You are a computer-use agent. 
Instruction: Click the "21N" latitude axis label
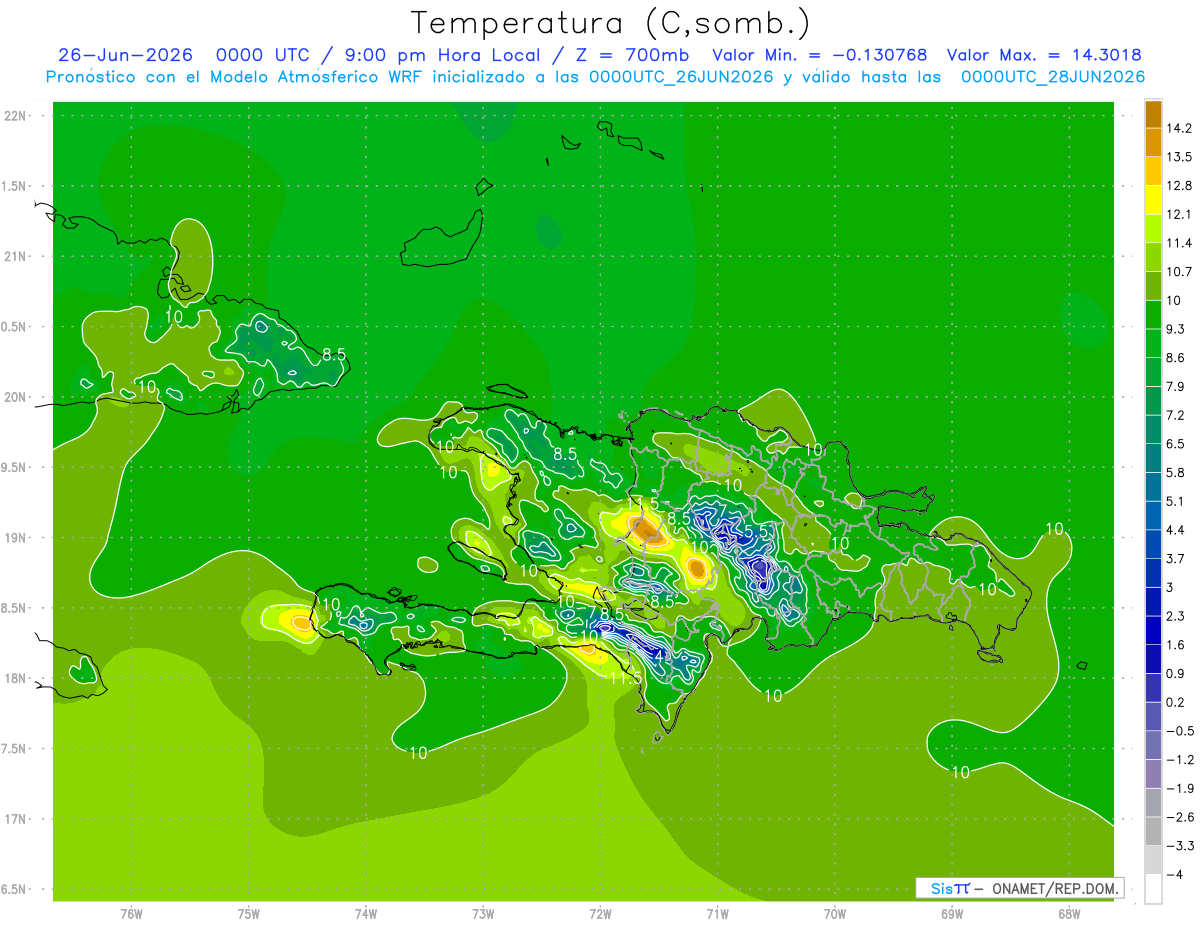point(16,256)
